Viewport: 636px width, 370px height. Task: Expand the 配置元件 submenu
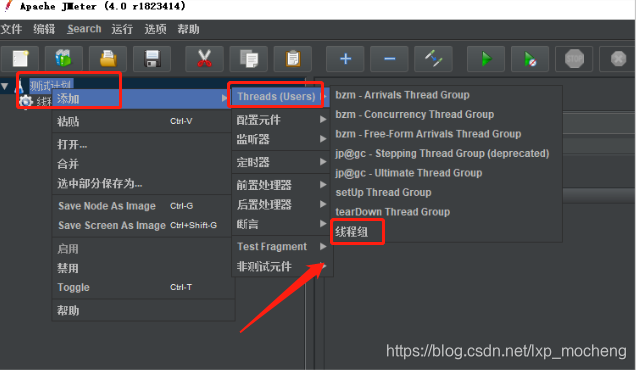(x=281, y=120)
